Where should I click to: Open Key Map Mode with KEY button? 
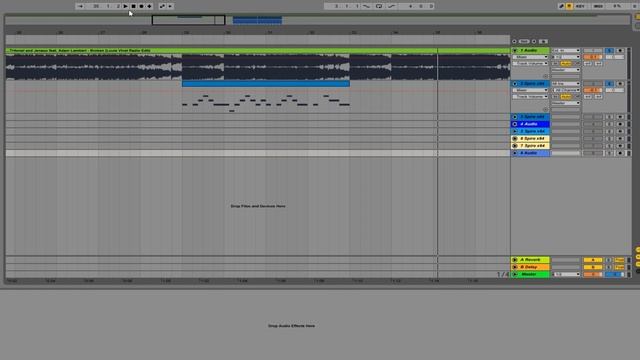(580, 6)
